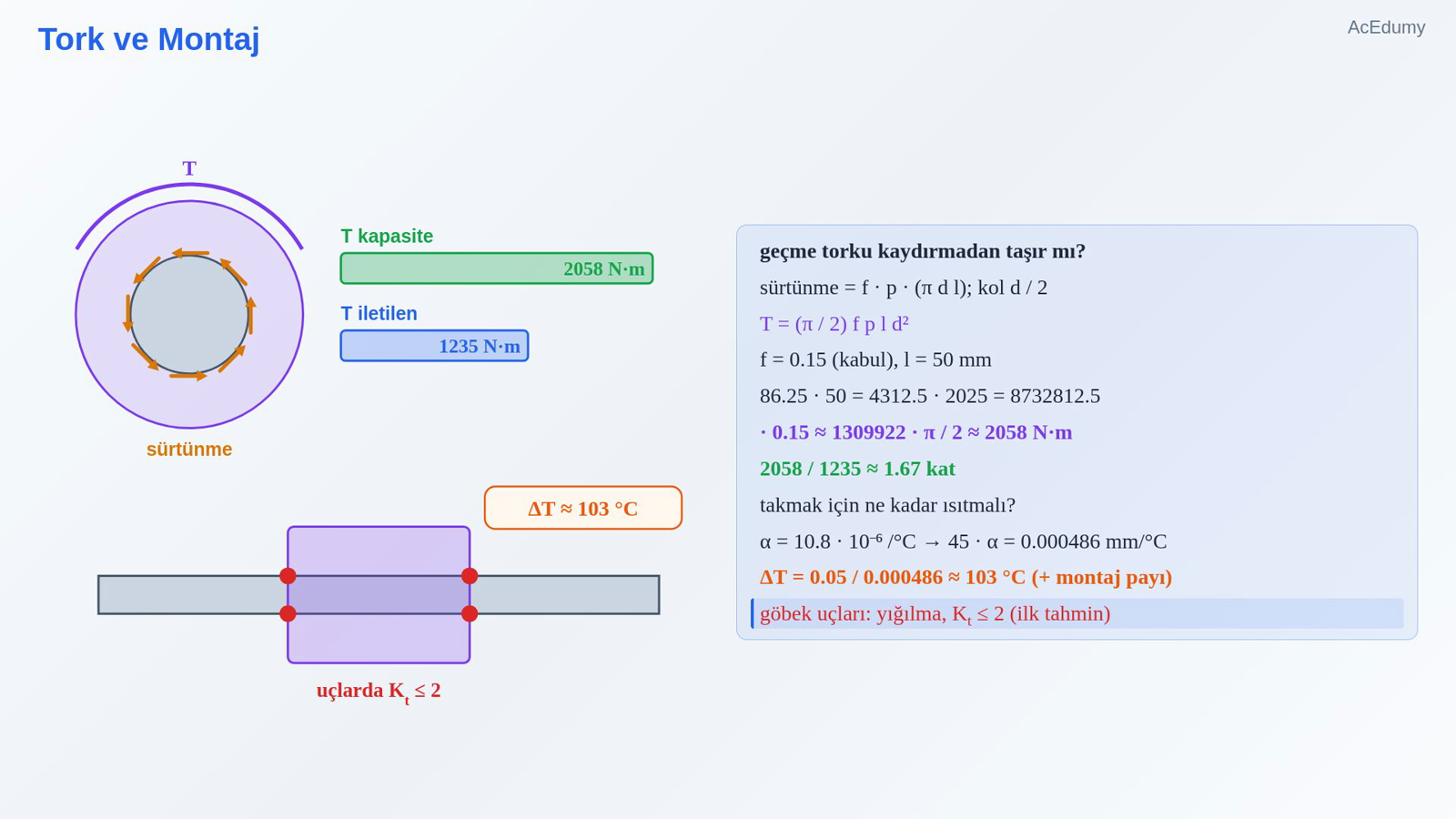Screen dimensions: 1456x819
Task: Select the green T kapasite bar
Action: (497, 268)
